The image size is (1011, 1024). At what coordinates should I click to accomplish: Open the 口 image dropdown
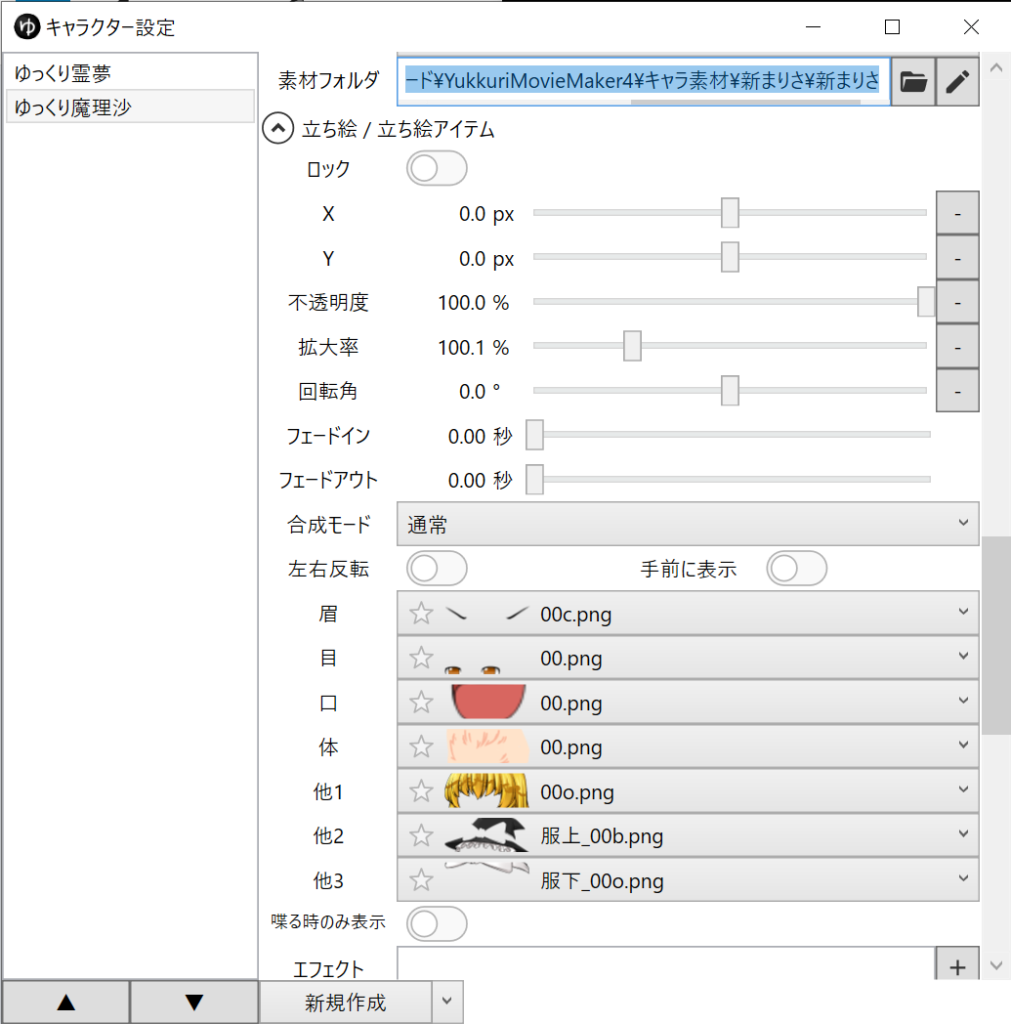(688, 702)
